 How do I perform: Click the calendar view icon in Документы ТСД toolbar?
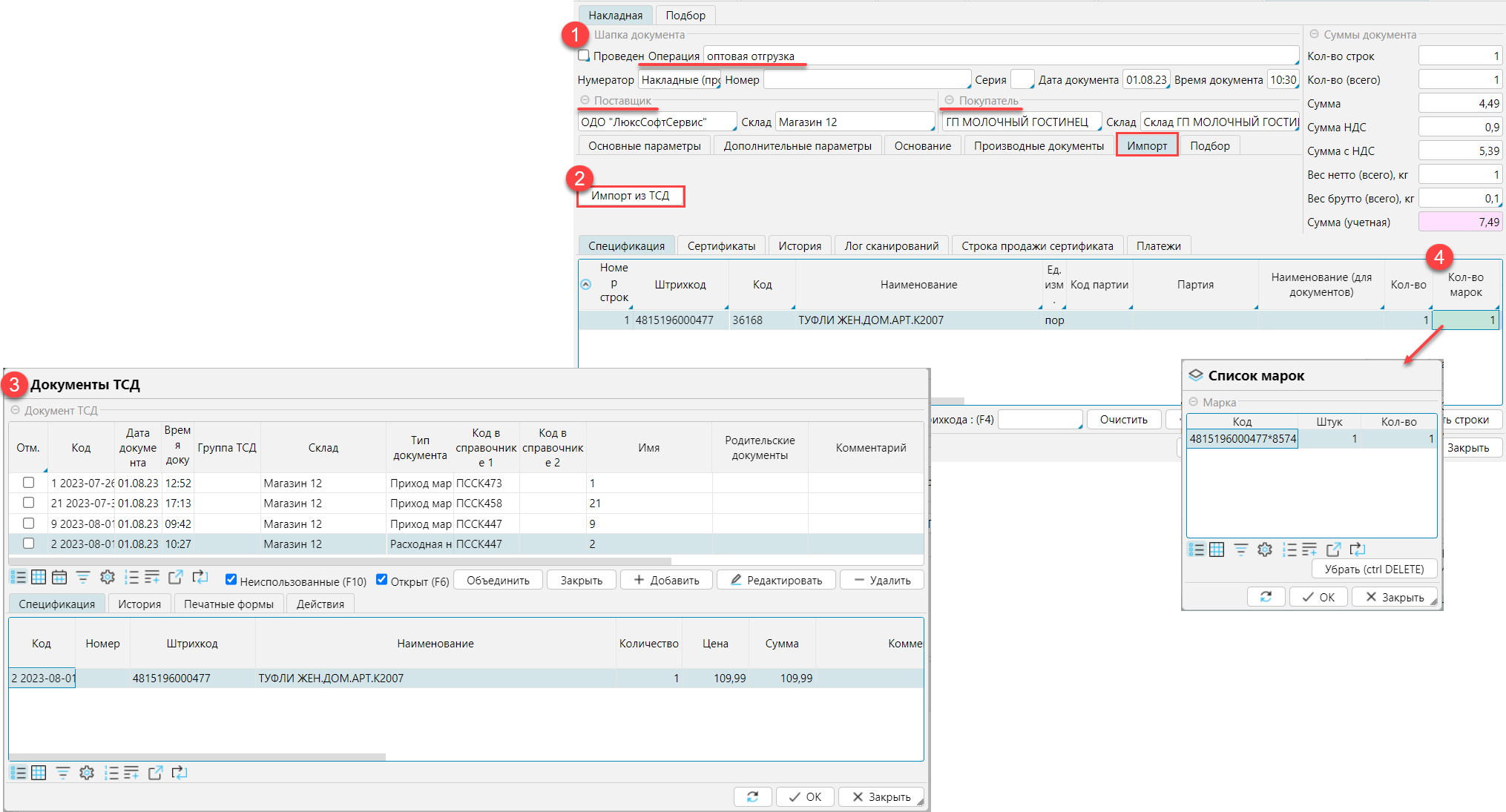tap(60, 578)
